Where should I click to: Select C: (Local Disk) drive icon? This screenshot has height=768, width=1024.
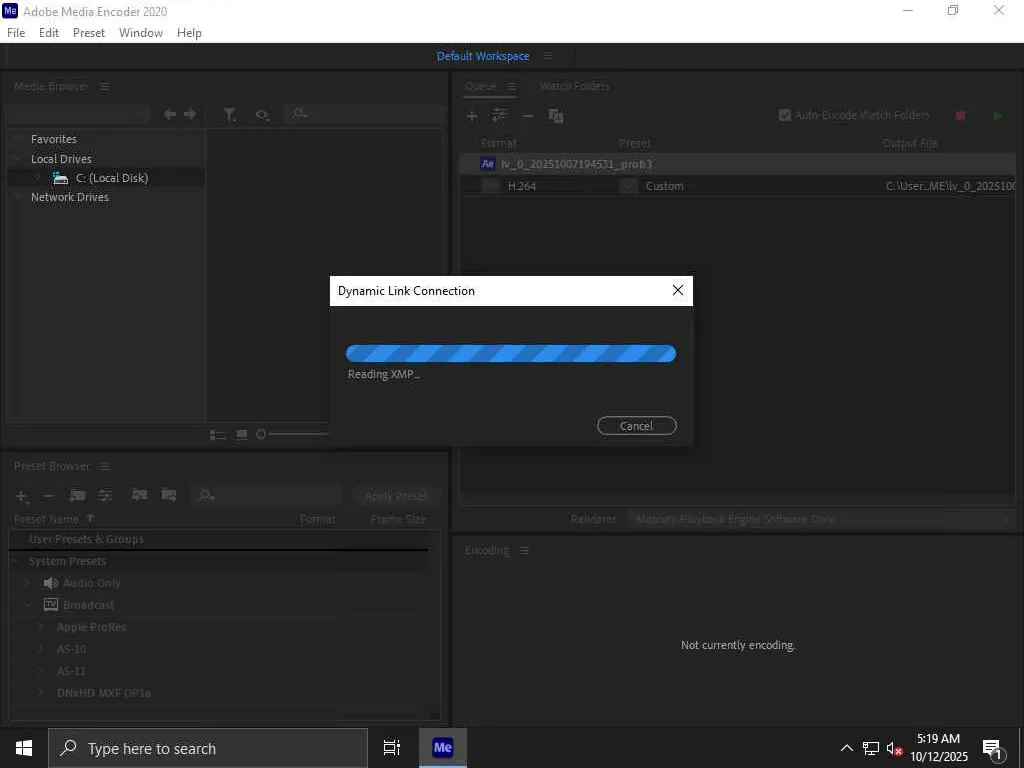coord(60,178)
